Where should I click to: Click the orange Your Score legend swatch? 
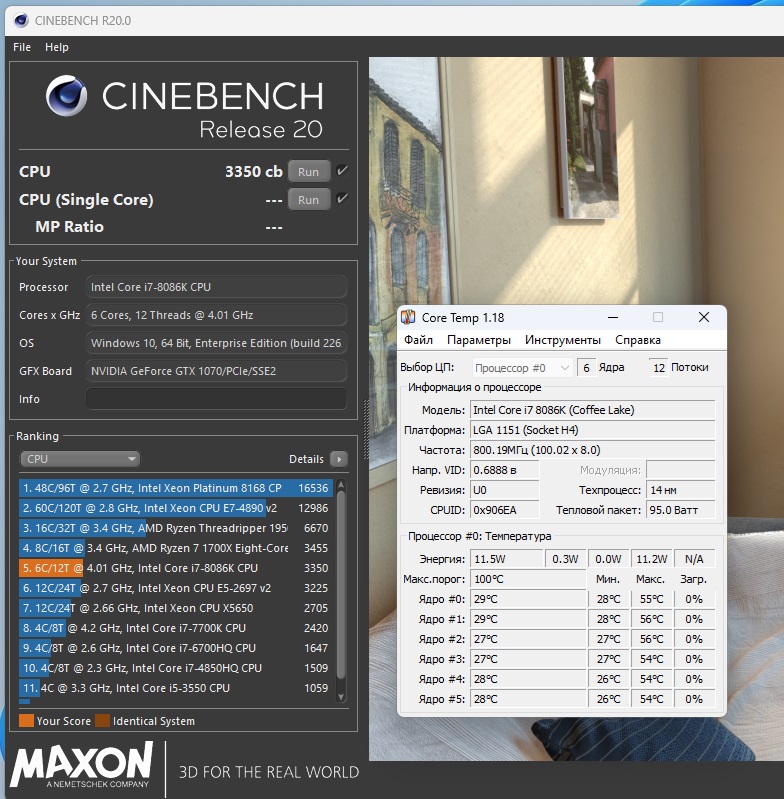[26, 721]
